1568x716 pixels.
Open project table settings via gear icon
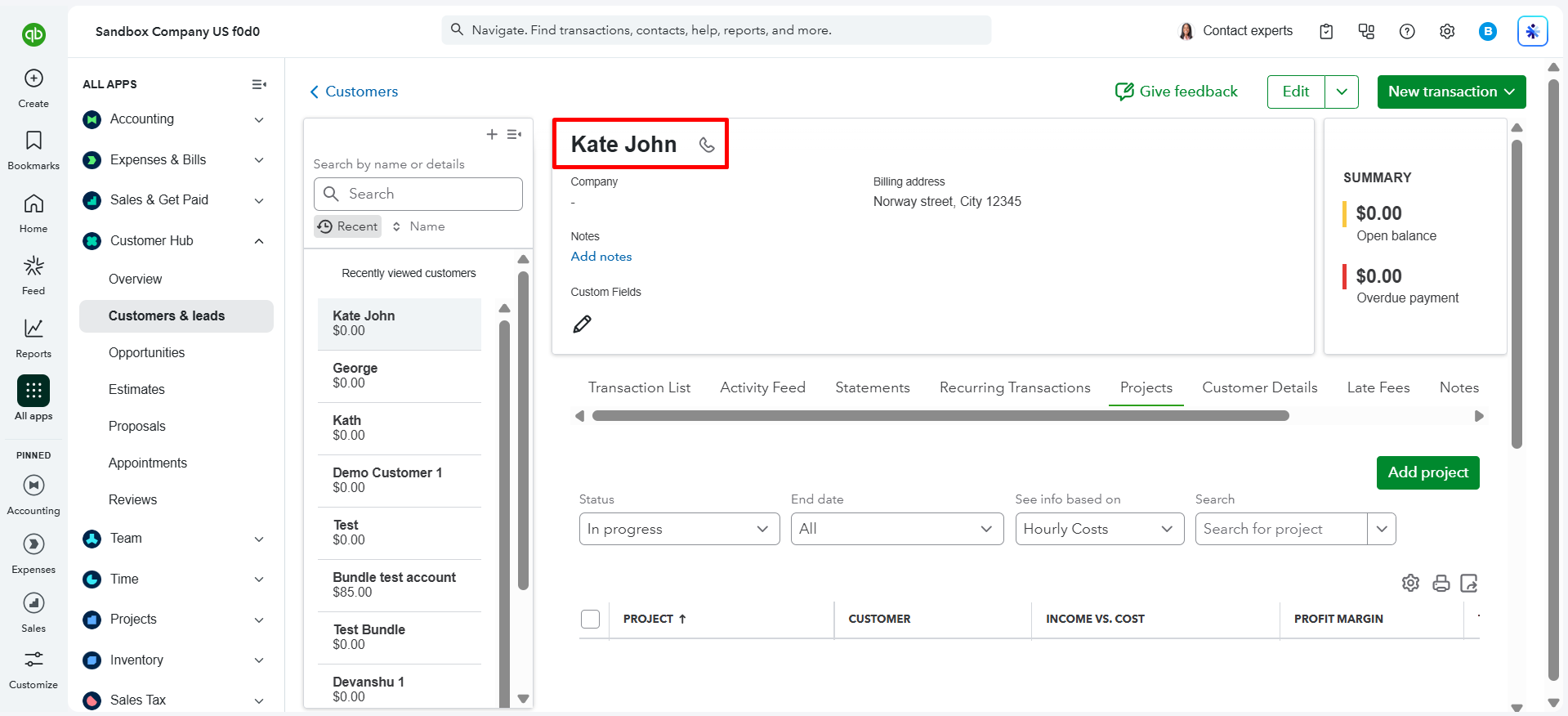coord(1410,583)
